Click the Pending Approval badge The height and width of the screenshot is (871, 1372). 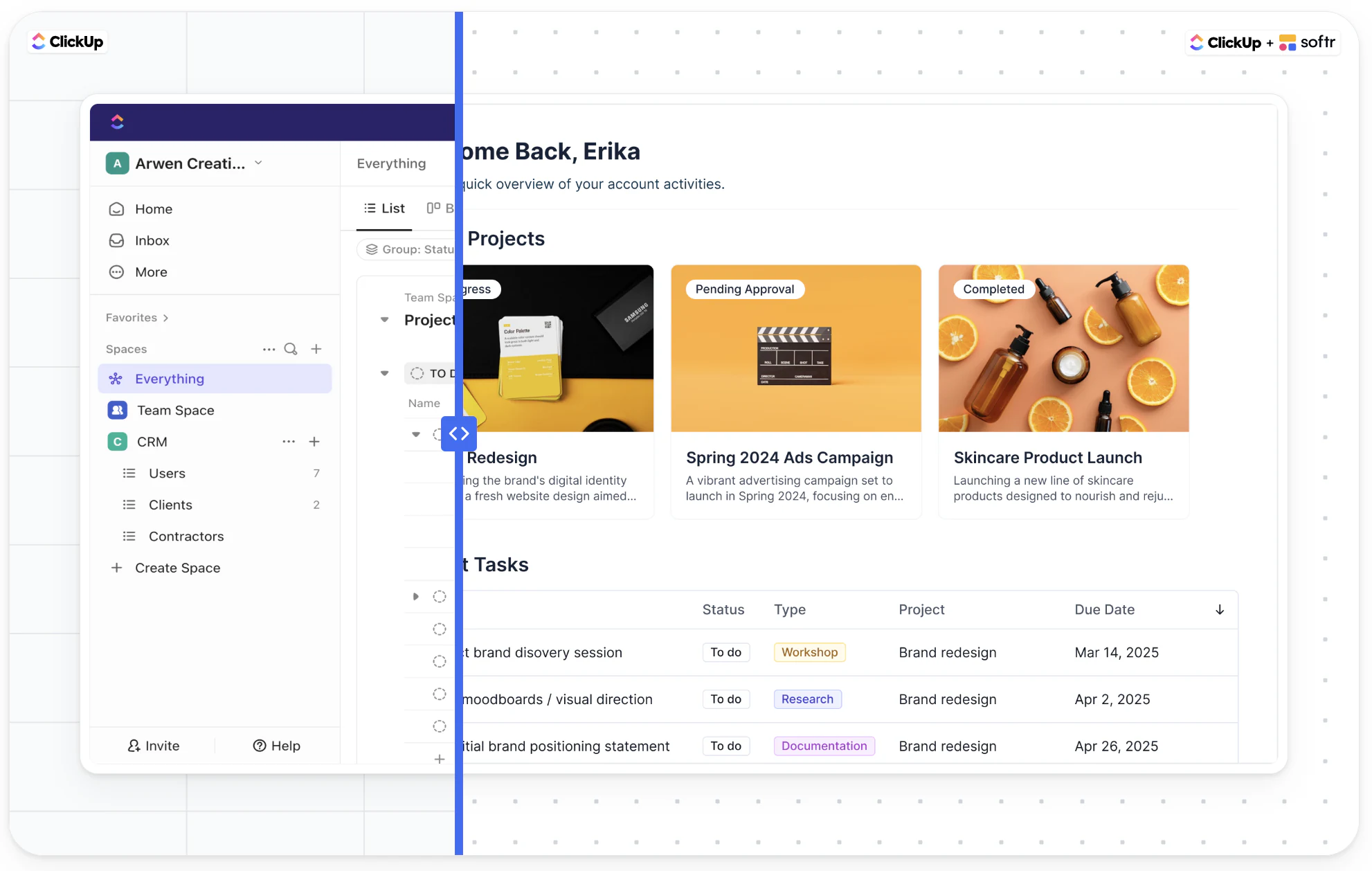click(745, 289)
